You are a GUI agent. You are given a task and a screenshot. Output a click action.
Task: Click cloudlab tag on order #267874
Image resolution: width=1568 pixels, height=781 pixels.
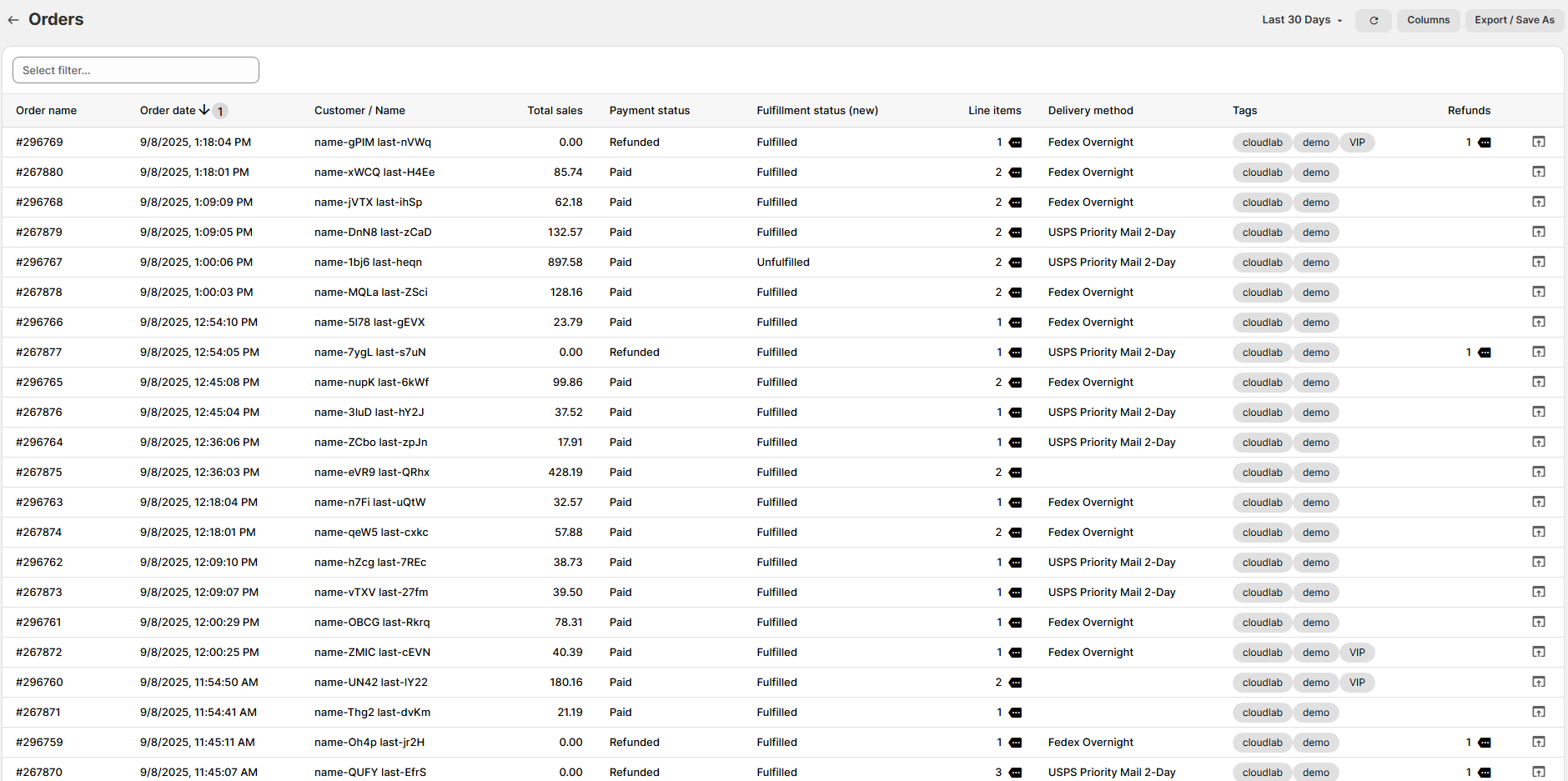click(1262, 533)
